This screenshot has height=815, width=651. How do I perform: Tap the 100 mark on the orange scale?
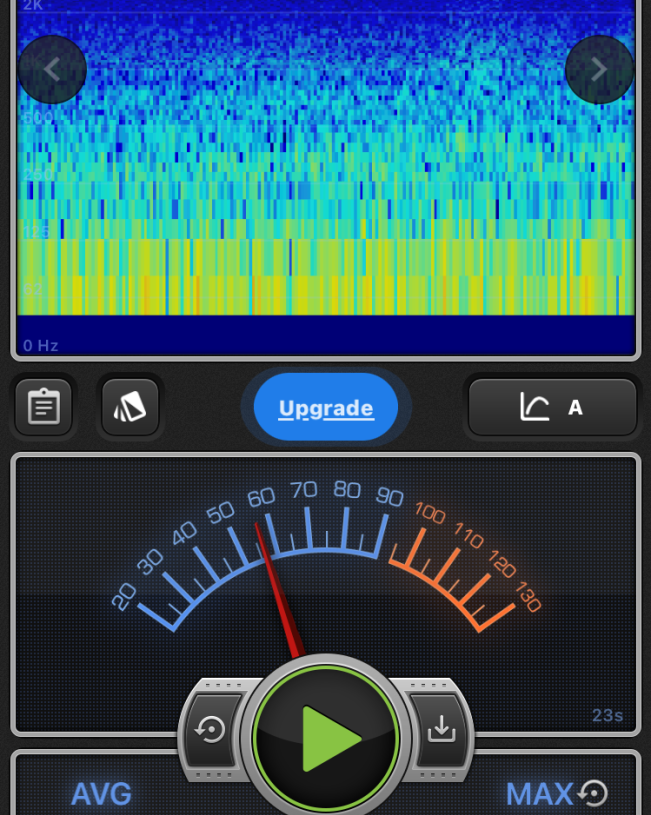[430, 515]
